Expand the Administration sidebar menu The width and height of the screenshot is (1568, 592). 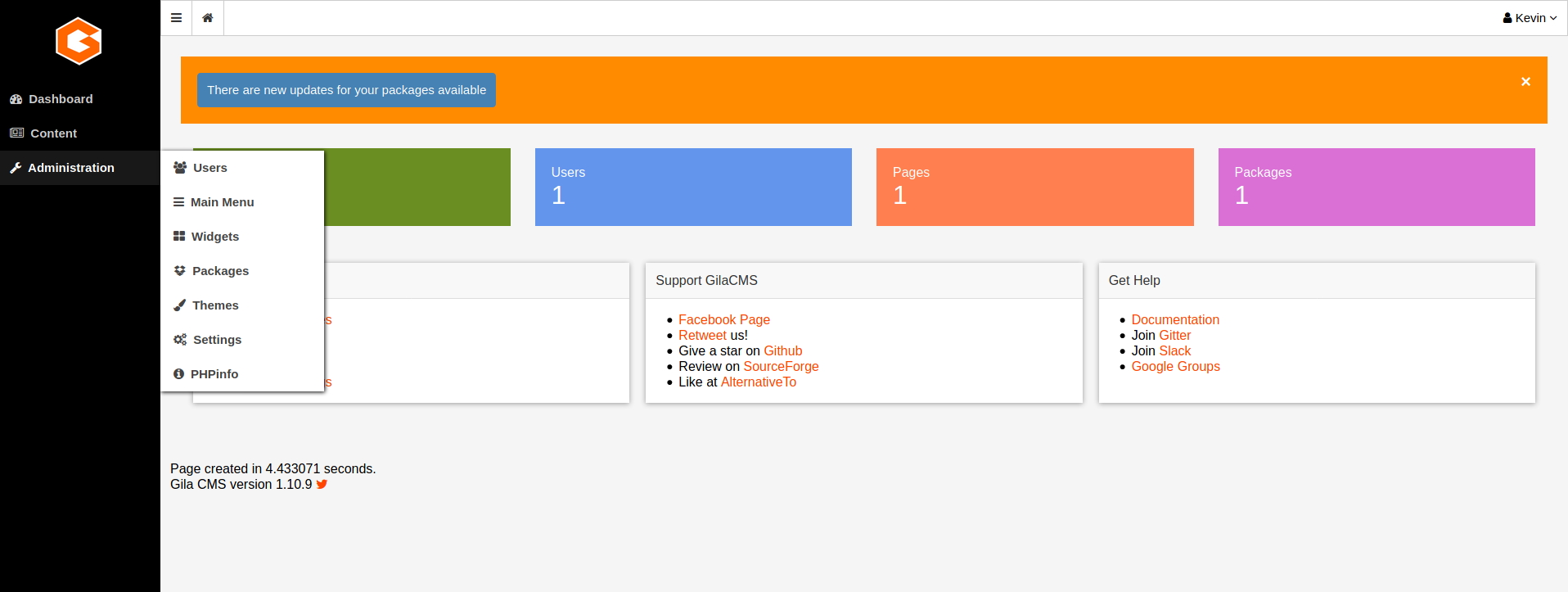click(80, 168)
